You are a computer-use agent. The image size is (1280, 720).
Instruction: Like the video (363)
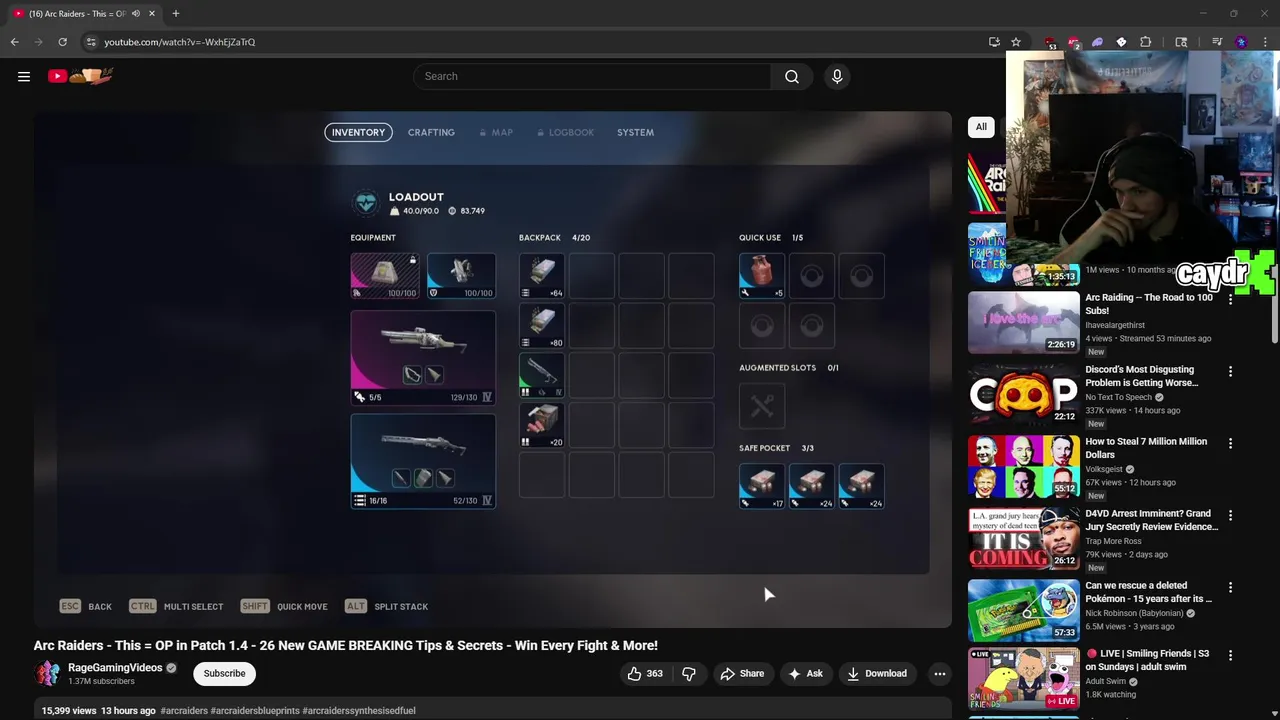tap(645, 674)
